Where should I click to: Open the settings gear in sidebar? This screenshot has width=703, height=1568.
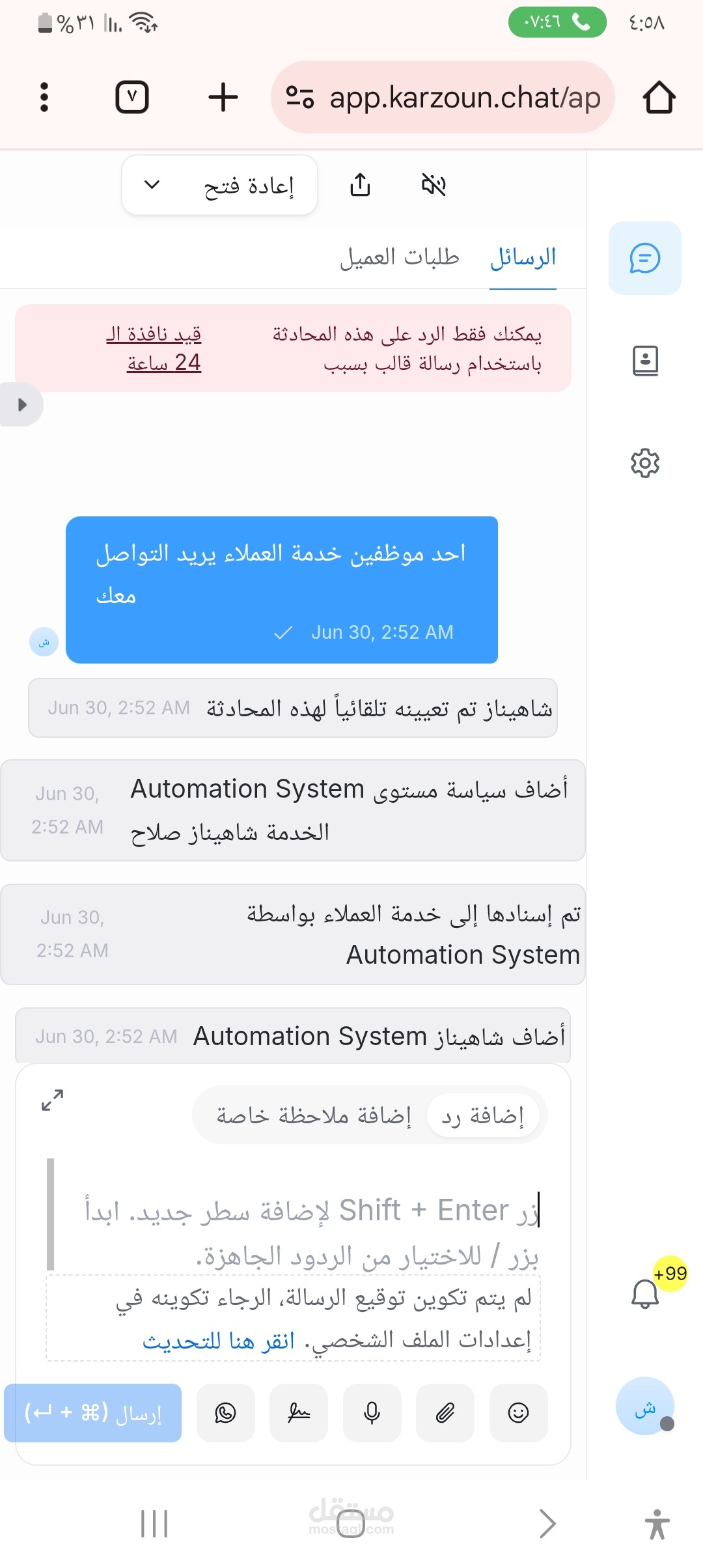point(645,463)
